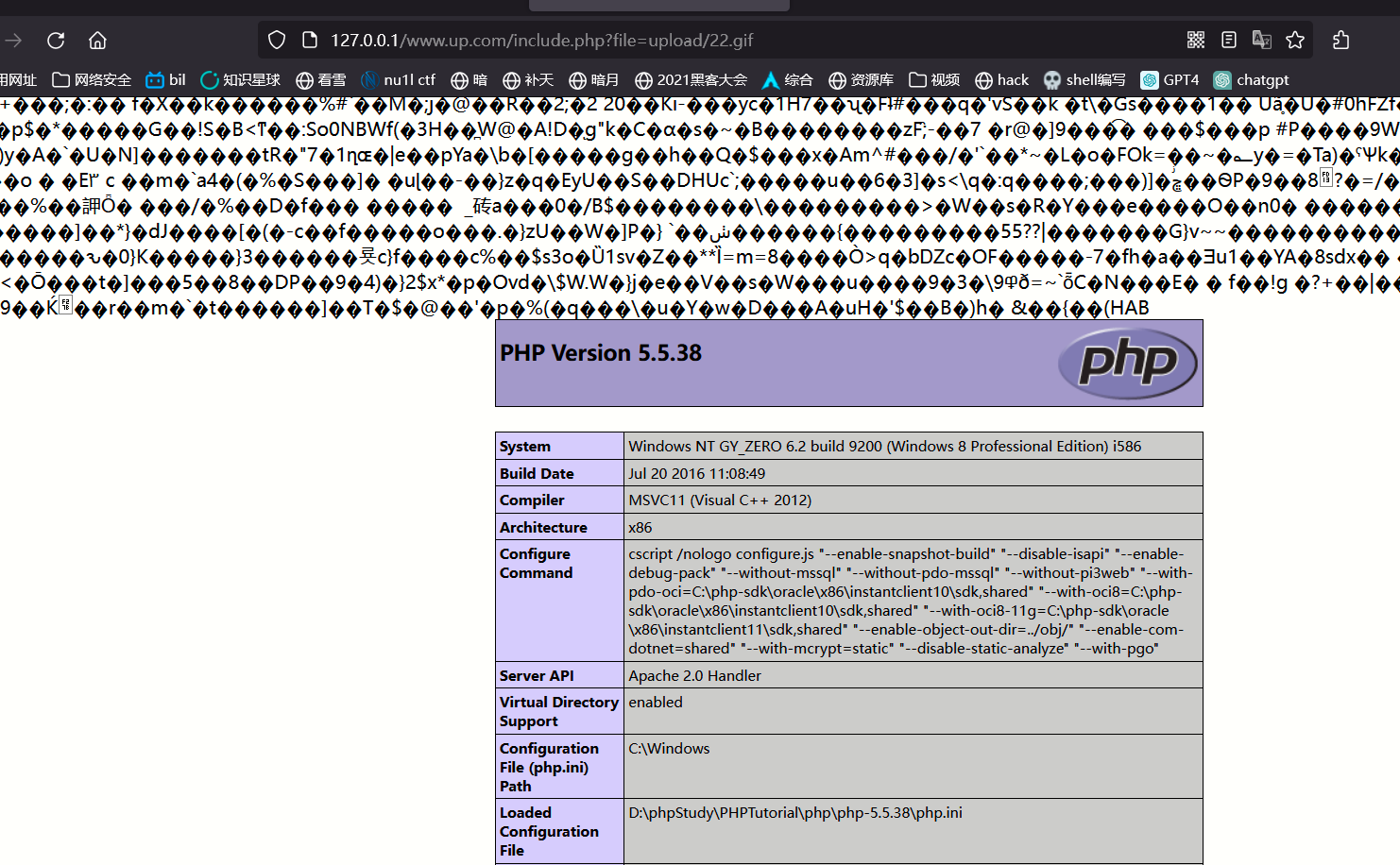Open the extensions puzzle icon
This screenshot has height=865, width=1400.
click(x=1340, y=40)
